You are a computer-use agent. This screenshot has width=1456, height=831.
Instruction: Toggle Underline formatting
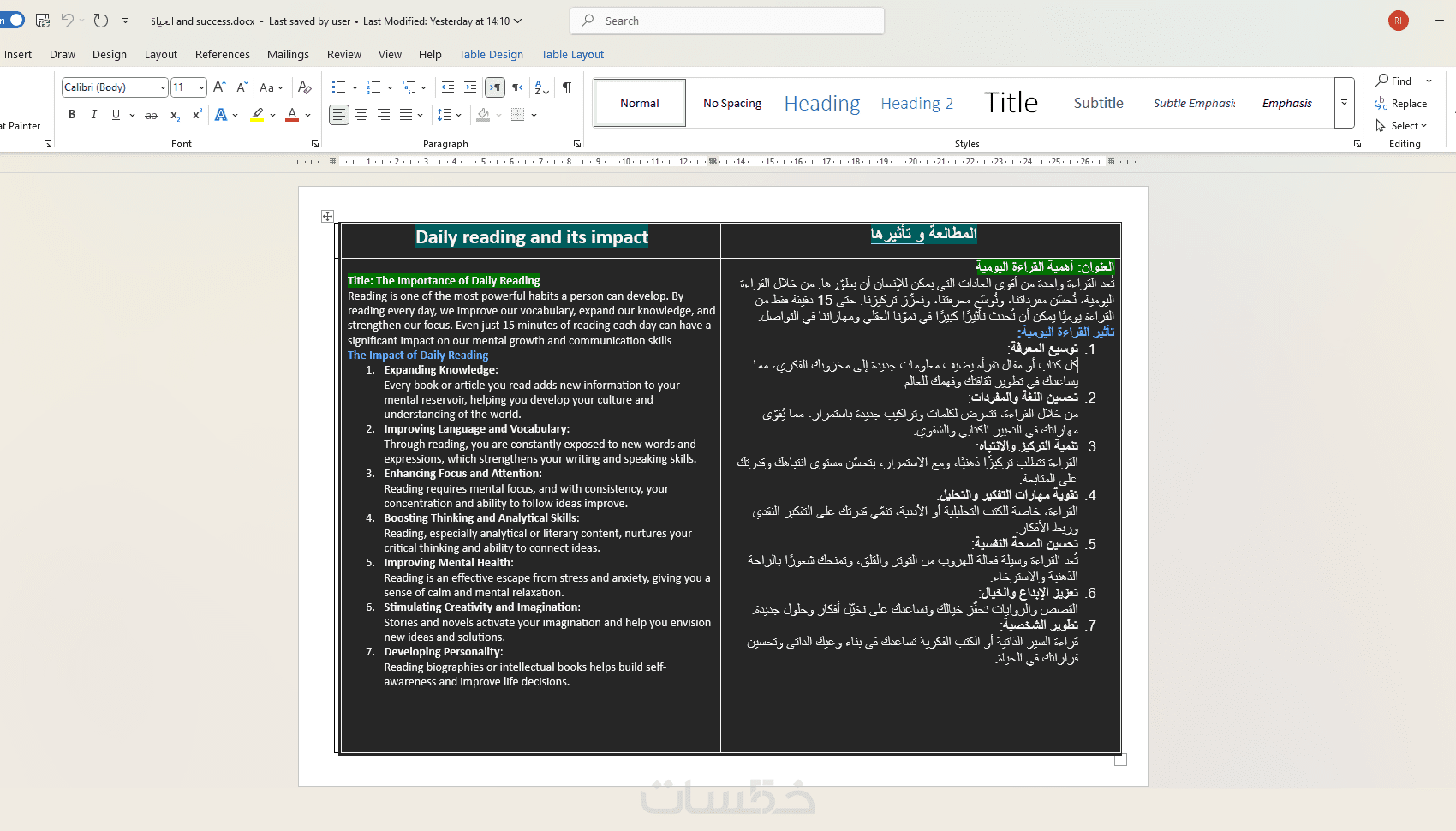tap(116, 115)
